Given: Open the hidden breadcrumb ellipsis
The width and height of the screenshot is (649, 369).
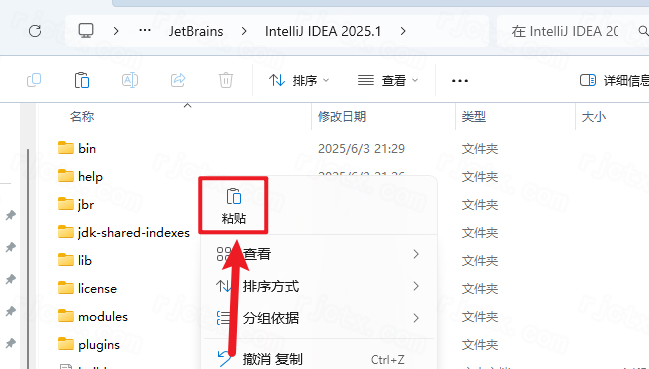Looking at the screenshot, I should click(x=145, y=31).
